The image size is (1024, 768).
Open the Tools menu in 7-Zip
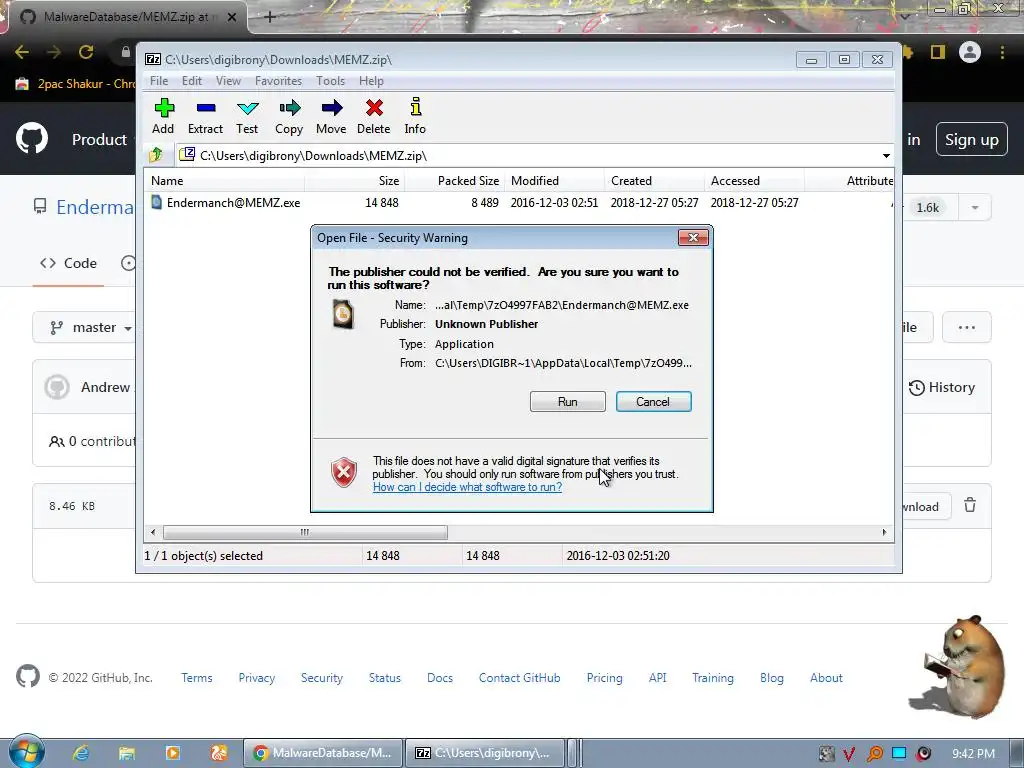click(x=330, y=81)
